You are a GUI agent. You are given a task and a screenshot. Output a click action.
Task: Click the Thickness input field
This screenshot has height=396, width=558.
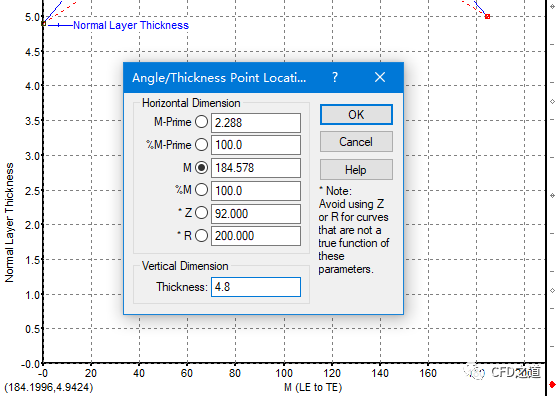(x=256, y=287)
